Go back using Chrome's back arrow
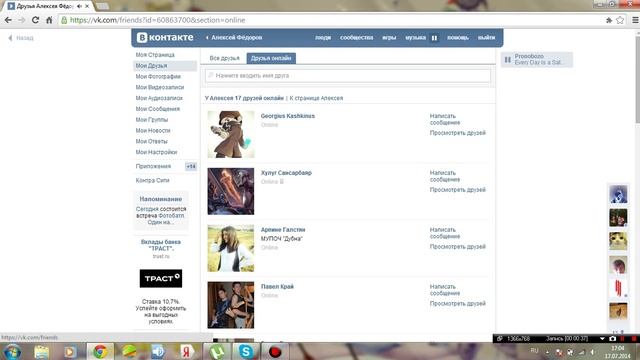 point(8,20)
